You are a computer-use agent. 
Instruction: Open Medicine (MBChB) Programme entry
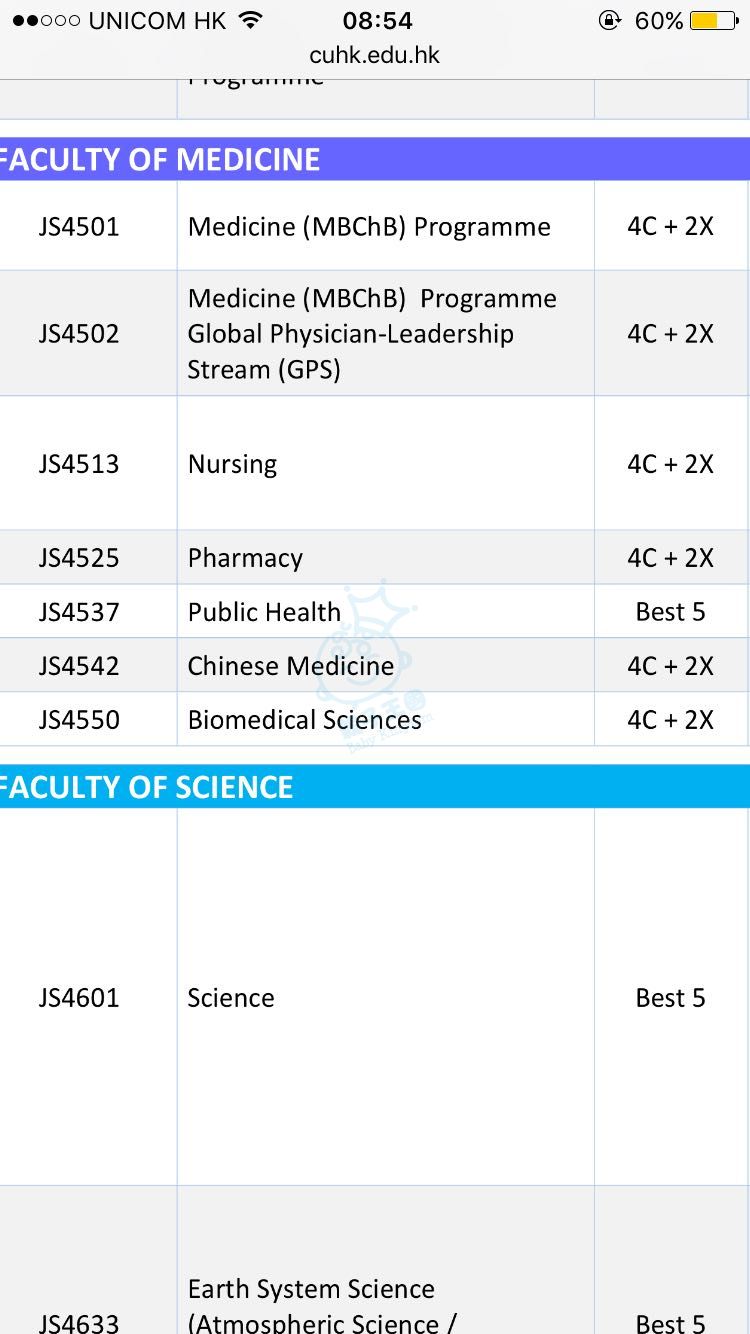369,227
